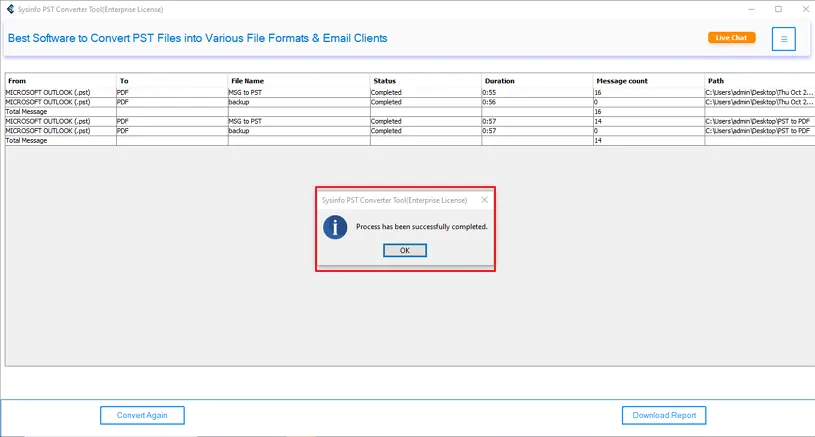Image resolution: width=815 pixels, height=437 pixels.
Task: Click the first Total Message row label
Action: point(26,112)
